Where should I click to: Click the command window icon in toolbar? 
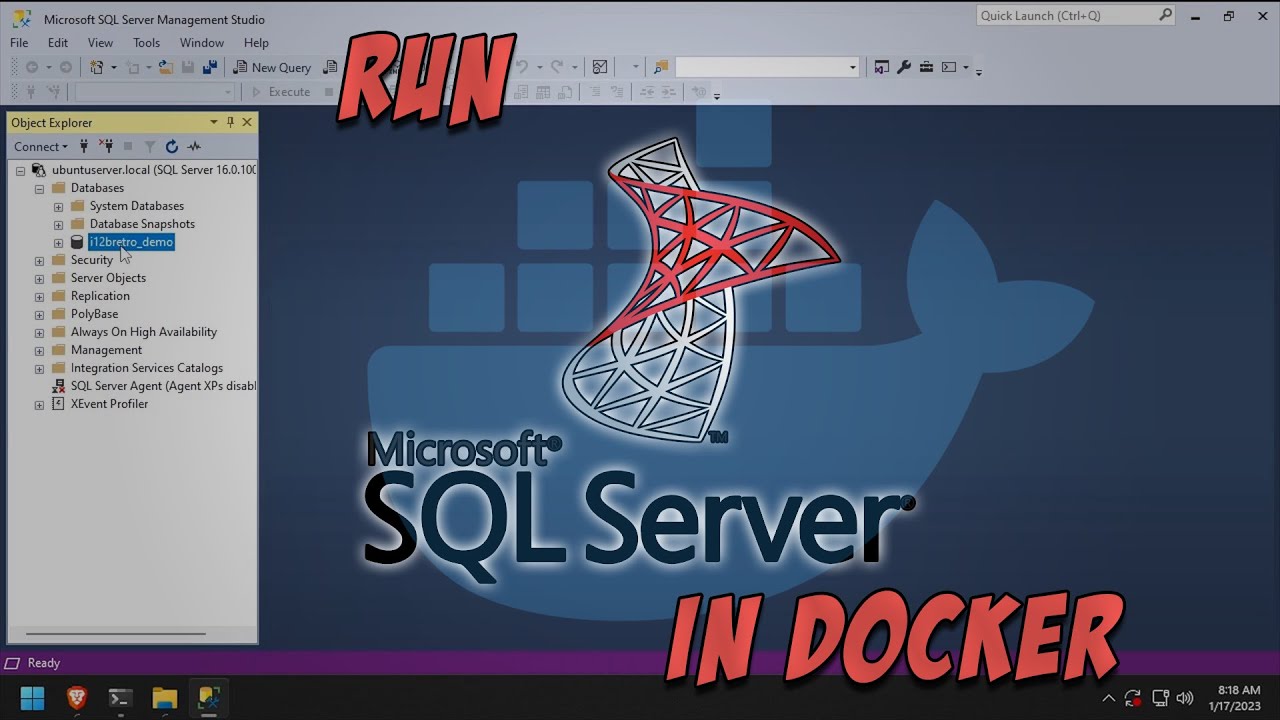click(x=948, y=67)
